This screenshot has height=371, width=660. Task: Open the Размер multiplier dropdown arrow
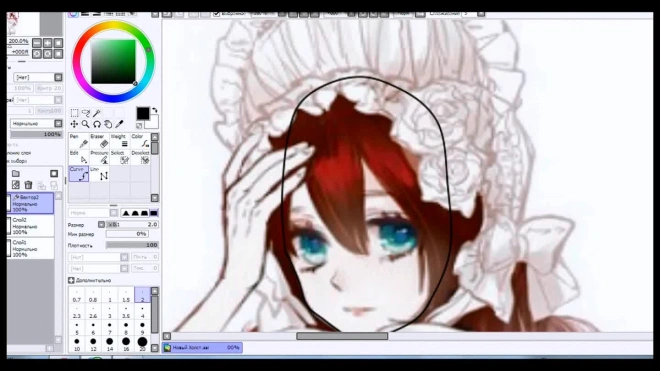[101, 225]
